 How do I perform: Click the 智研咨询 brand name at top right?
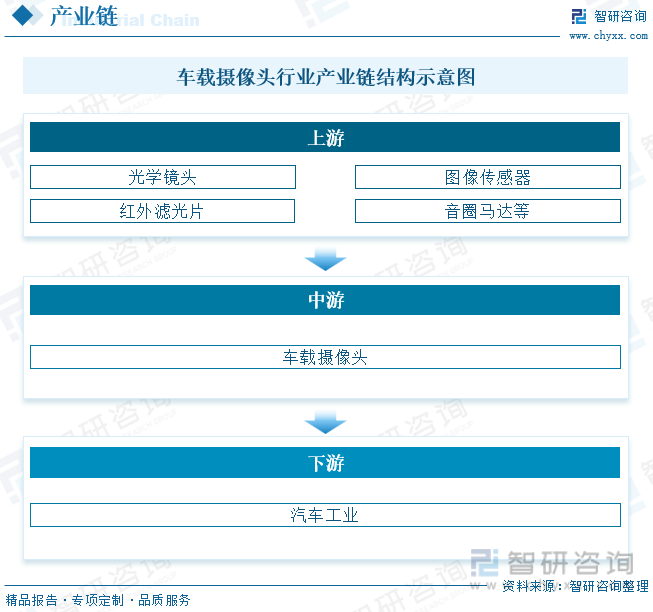[x=620, y=17]
